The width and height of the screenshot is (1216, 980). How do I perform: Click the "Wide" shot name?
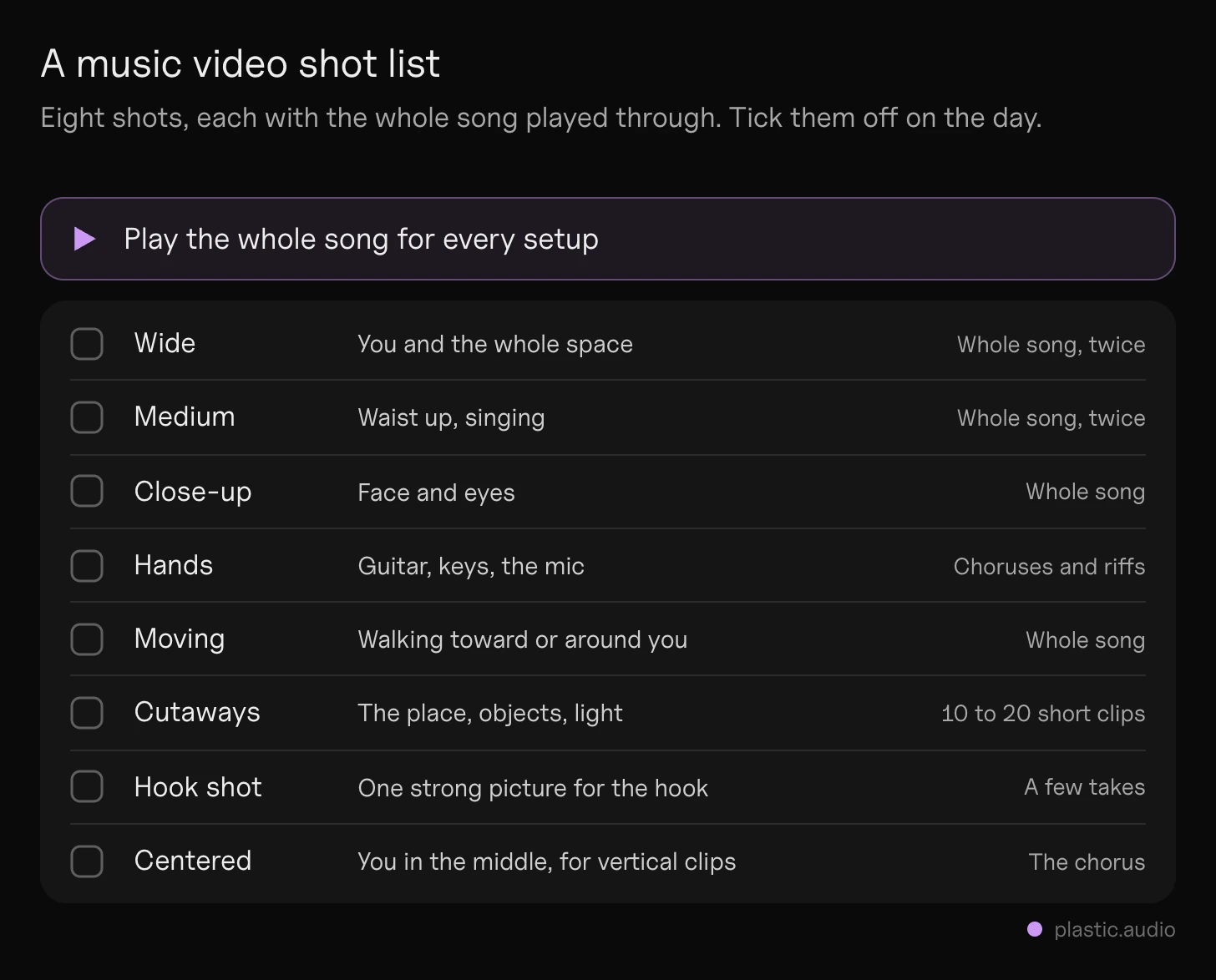click(165, 343)
